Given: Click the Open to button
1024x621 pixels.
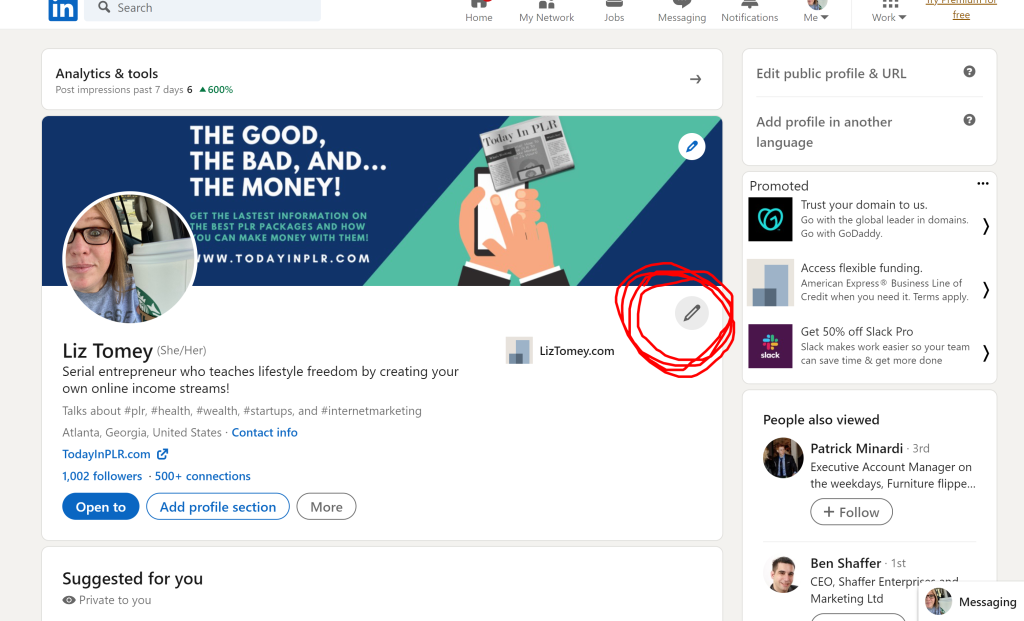Looking at the screenshot, I should 101,507.
